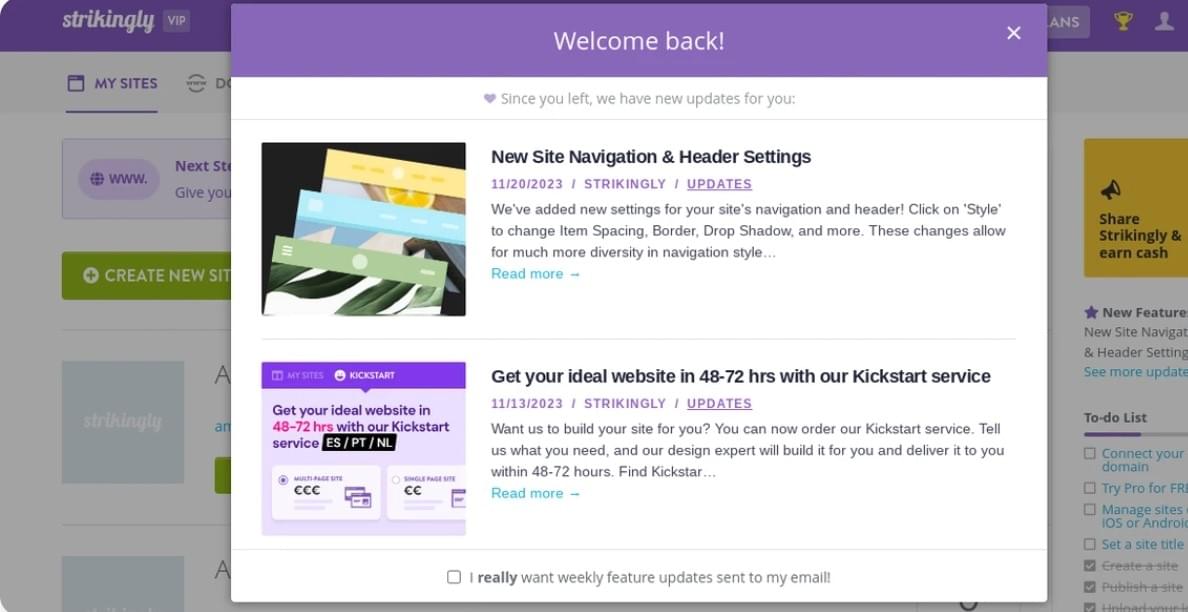Click the My Sites window icon
This screenshot has width=1188, height=612.
76,83
